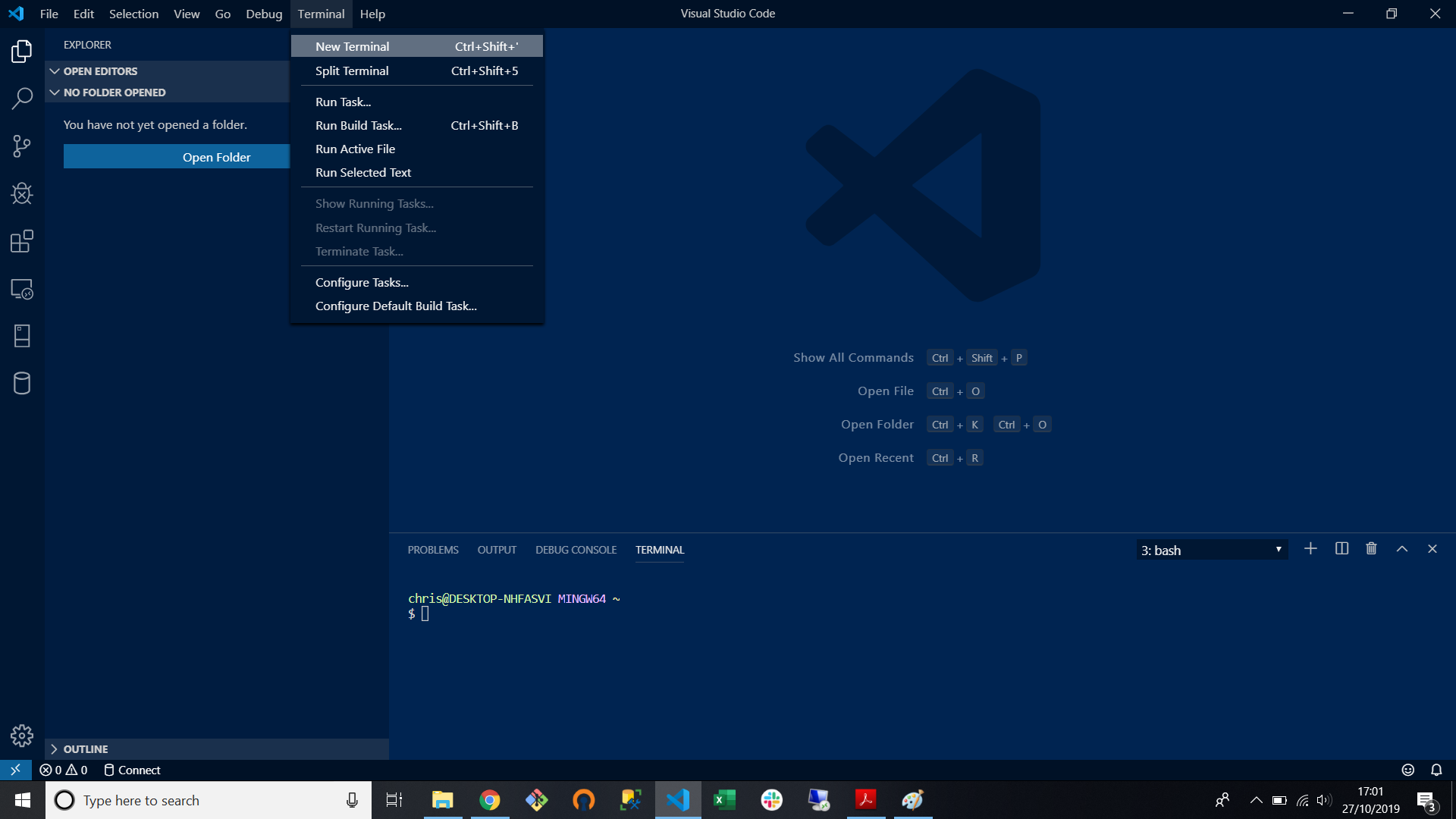
Task: Open the feedback smiley icon
Action: click(x=1408, y=770)
